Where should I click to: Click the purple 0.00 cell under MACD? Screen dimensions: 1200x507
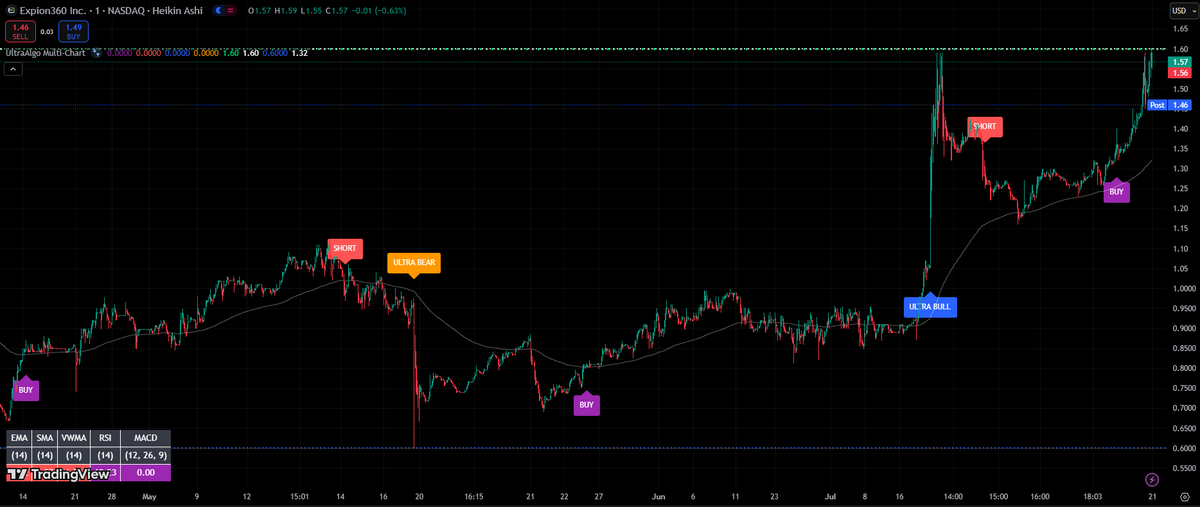coord(146,473)
